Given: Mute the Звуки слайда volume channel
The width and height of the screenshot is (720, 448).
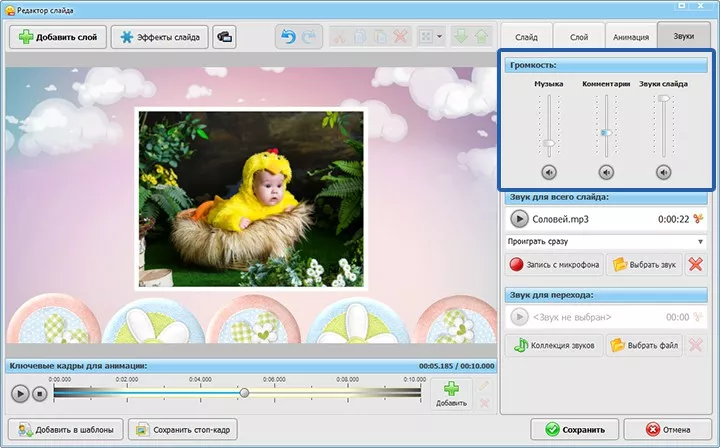Looking at the screenshot, I should [x=664, y=172].
